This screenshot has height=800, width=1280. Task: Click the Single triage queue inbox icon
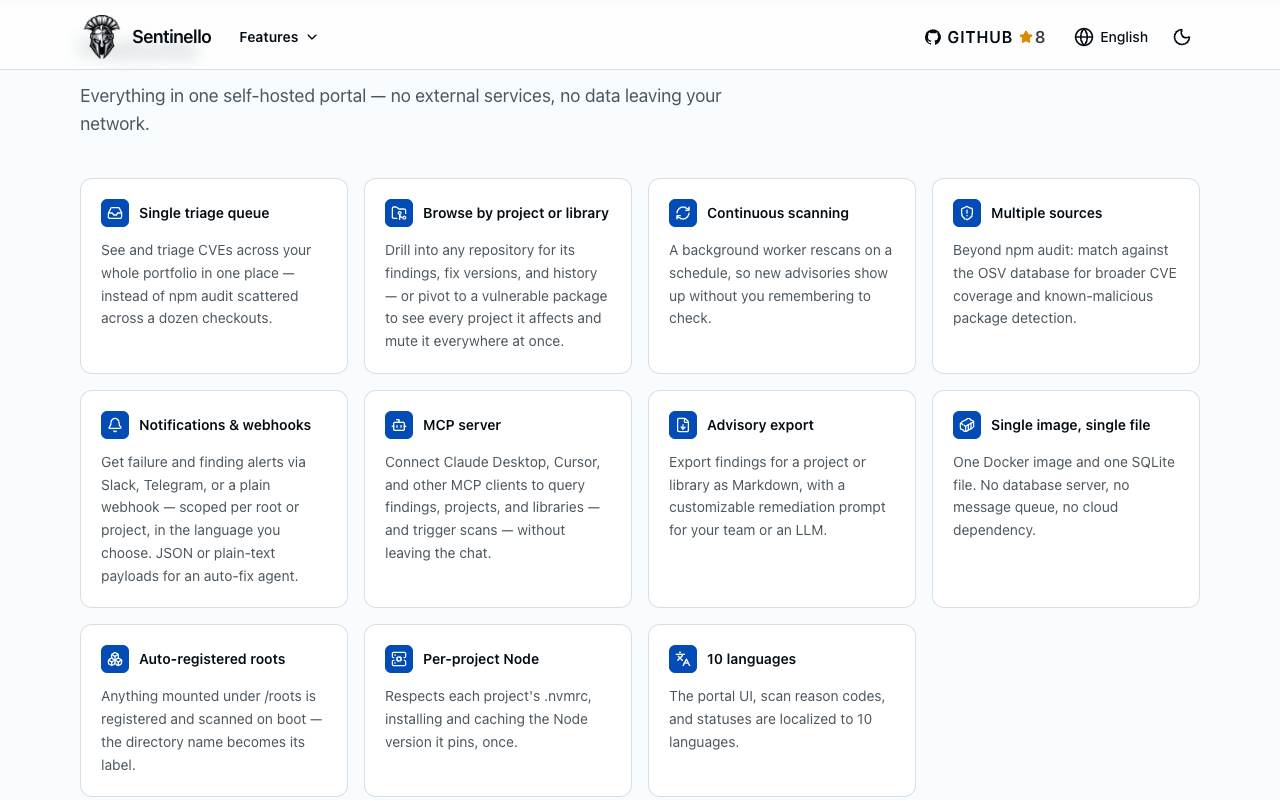(x=115, y=213)
